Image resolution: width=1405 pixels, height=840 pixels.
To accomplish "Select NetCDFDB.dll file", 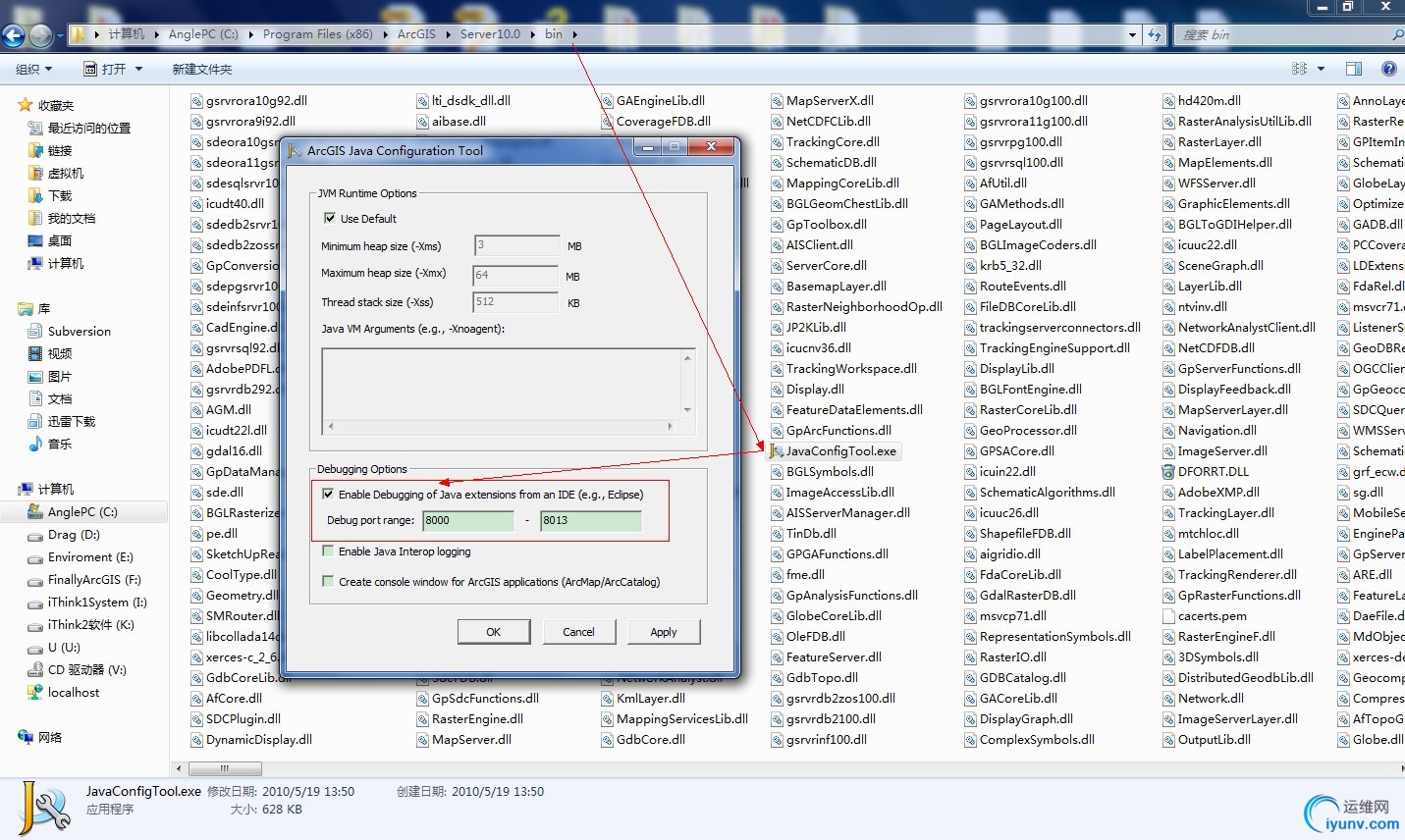I will coord(1209,348).
